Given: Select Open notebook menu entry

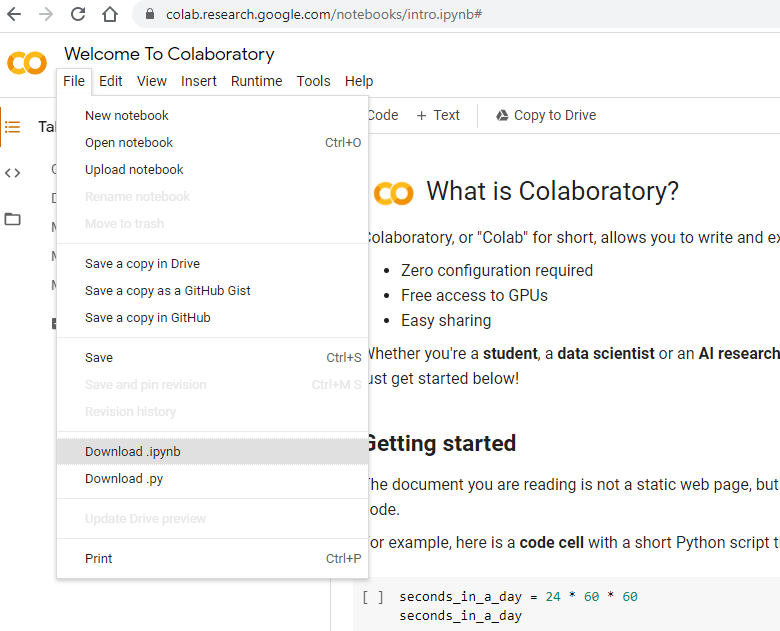Looking at the screenshot, I should pos(212,142).
